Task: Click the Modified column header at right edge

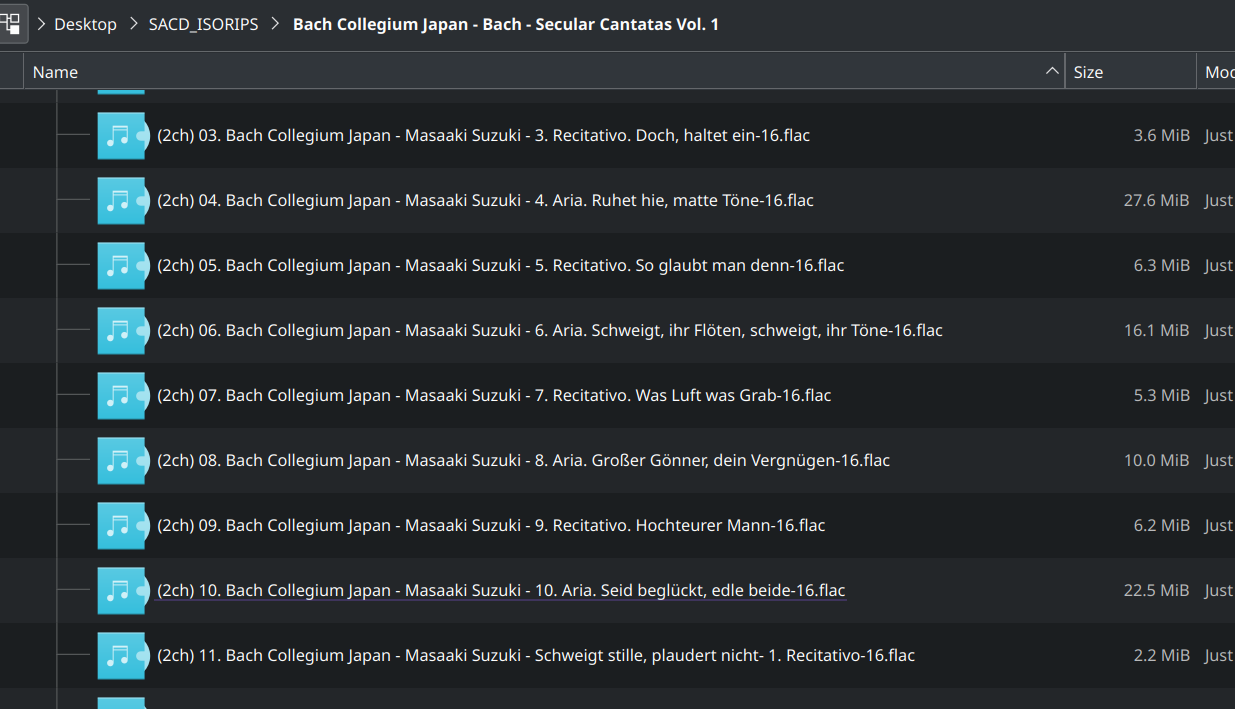Action: point(1219,72)
